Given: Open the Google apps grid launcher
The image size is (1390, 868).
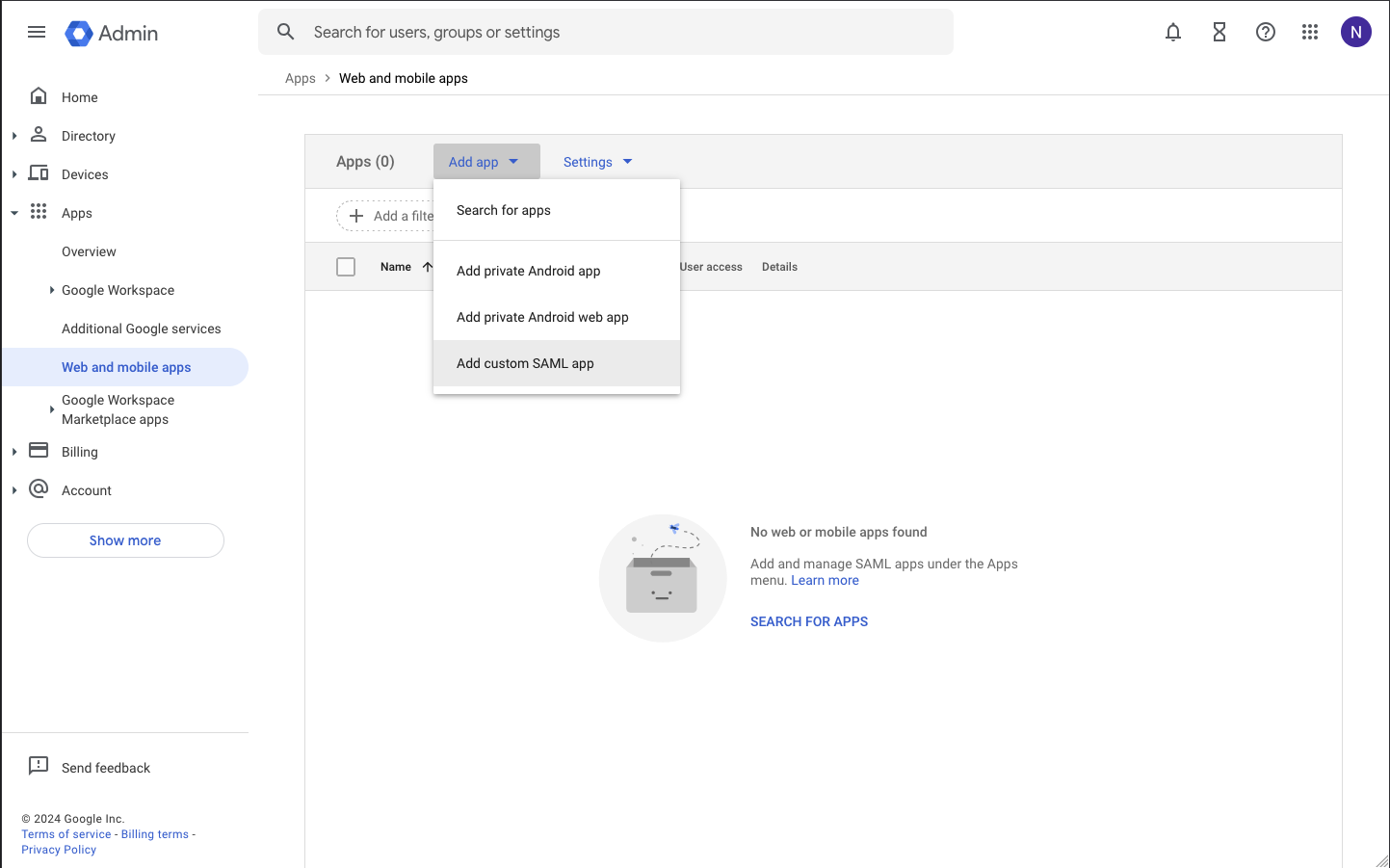Looking at the screenshot, I should click(1309, 32).
